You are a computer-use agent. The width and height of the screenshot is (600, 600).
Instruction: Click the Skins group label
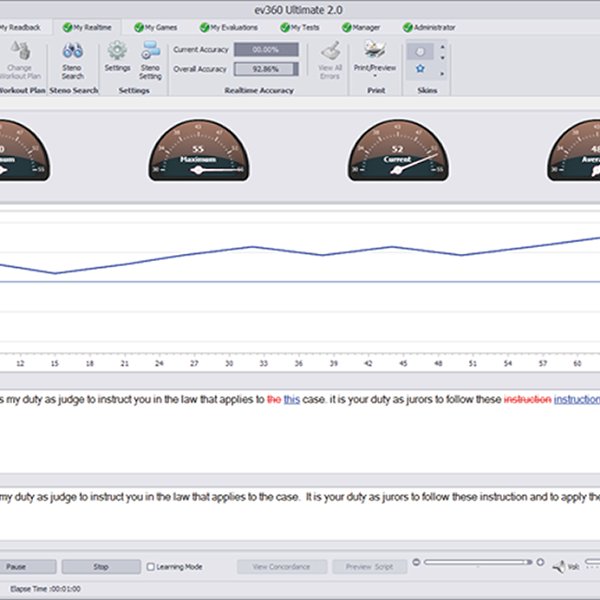point(427,91)
